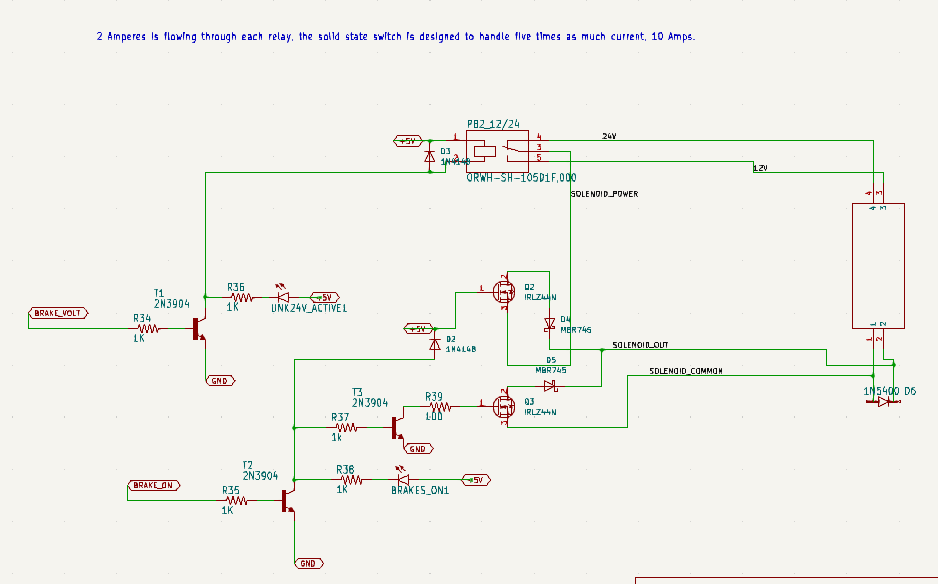
Task: Select the T1 2N3904 transistor symbol
Action: 199,328
